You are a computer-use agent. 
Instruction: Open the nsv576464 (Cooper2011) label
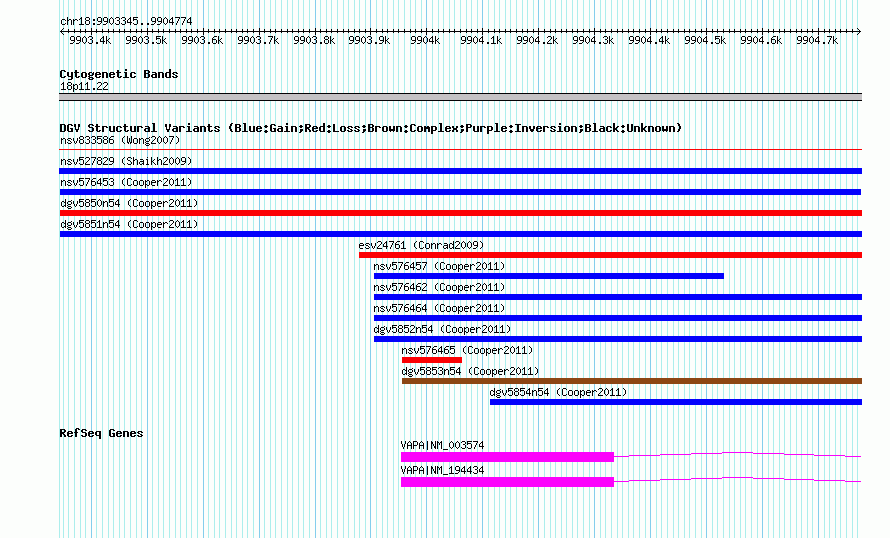(x=439, y=308)
